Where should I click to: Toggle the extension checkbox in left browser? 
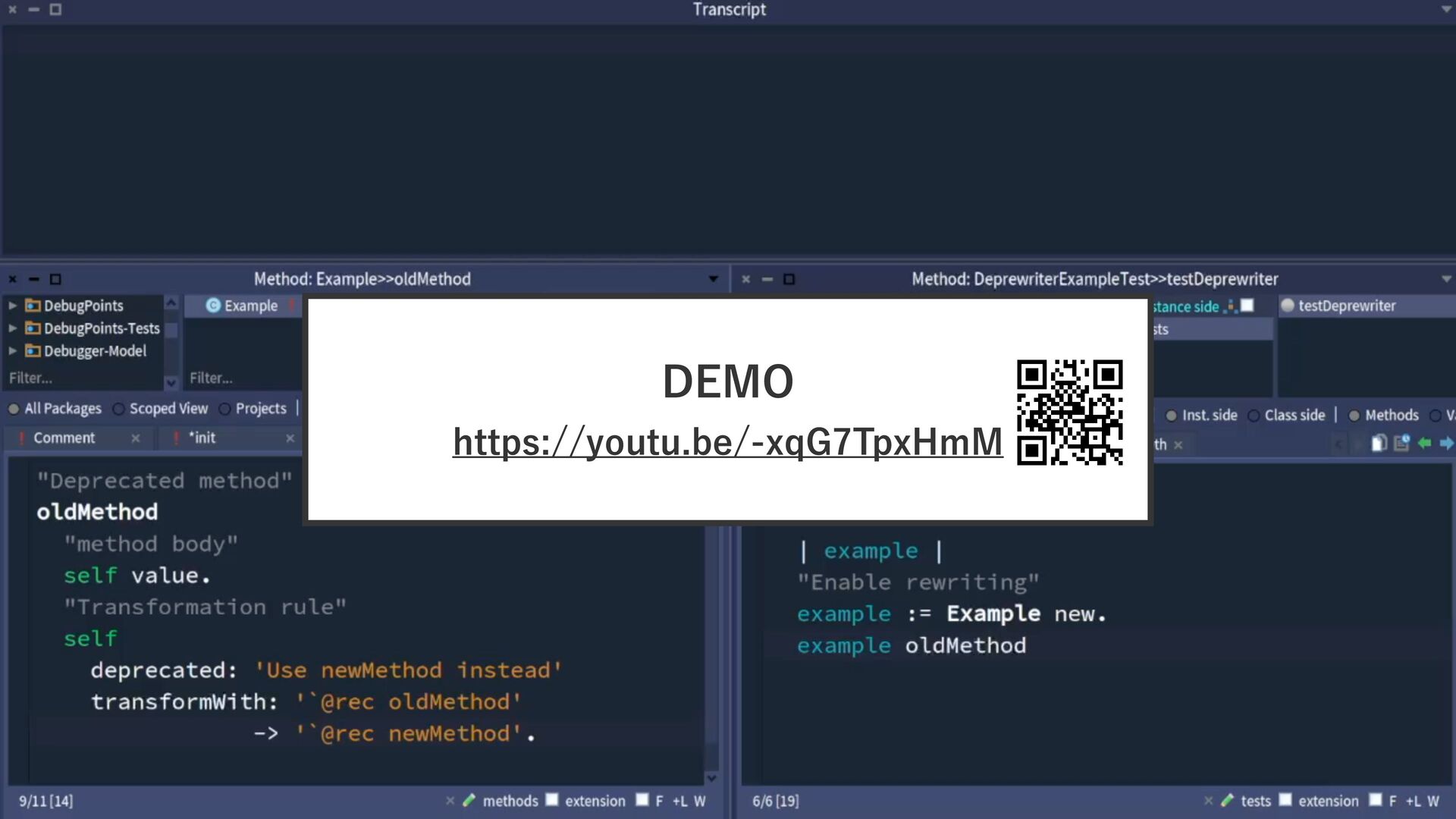(553, 800)
